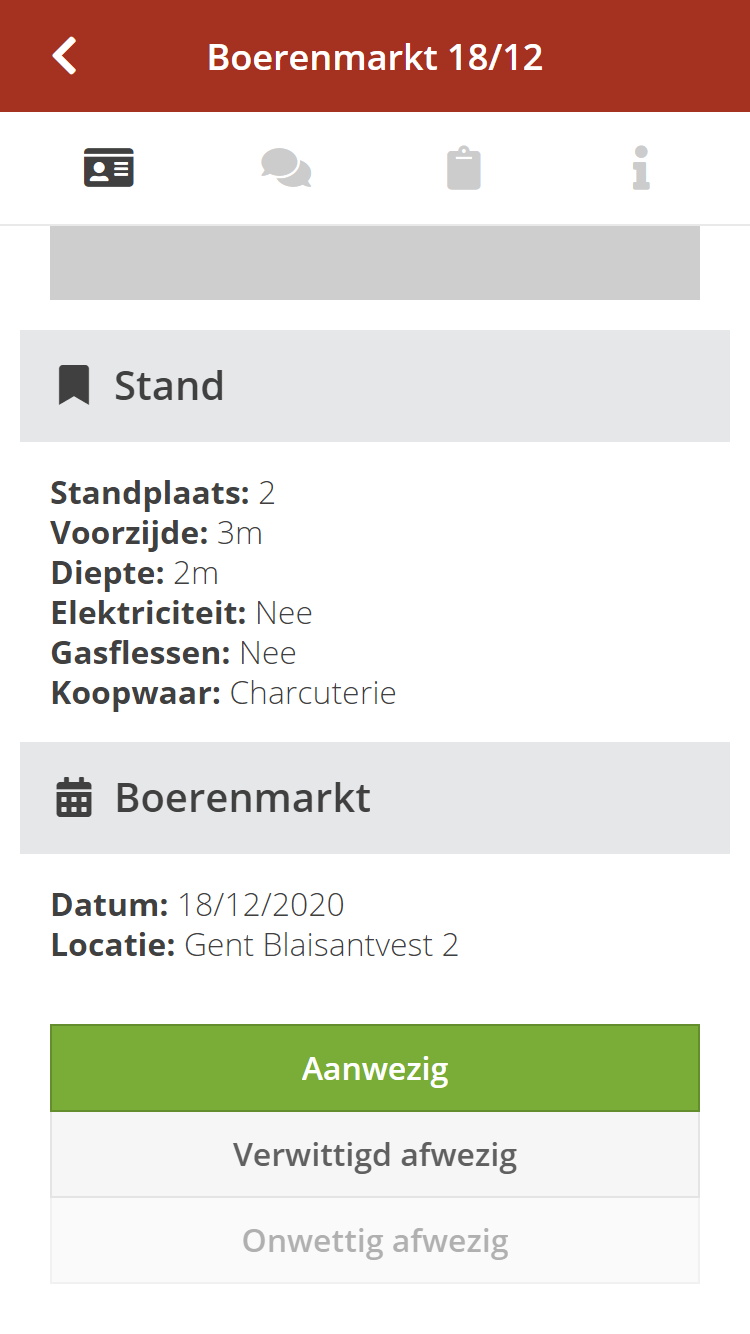Select the Verwittigd afwezig option
This screenshot has height=1334, width=750.
coord(375,1155)
